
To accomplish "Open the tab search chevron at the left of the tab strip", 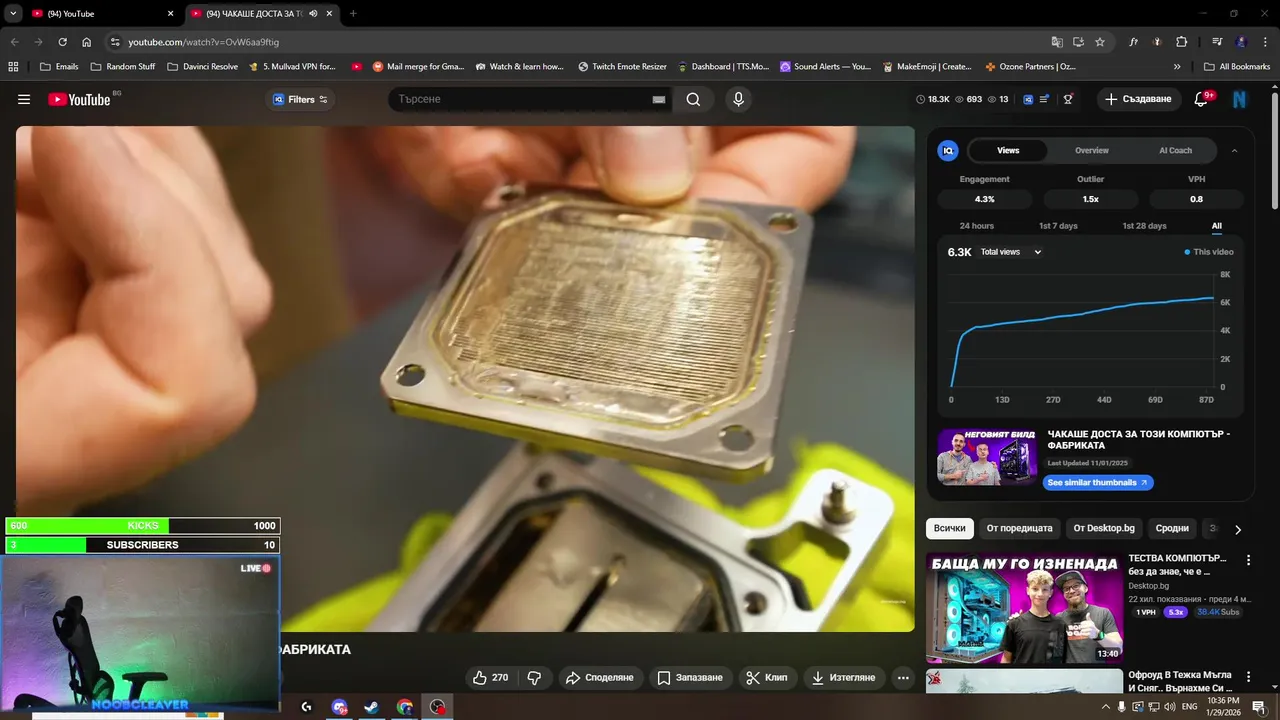I will coord(13,14).
